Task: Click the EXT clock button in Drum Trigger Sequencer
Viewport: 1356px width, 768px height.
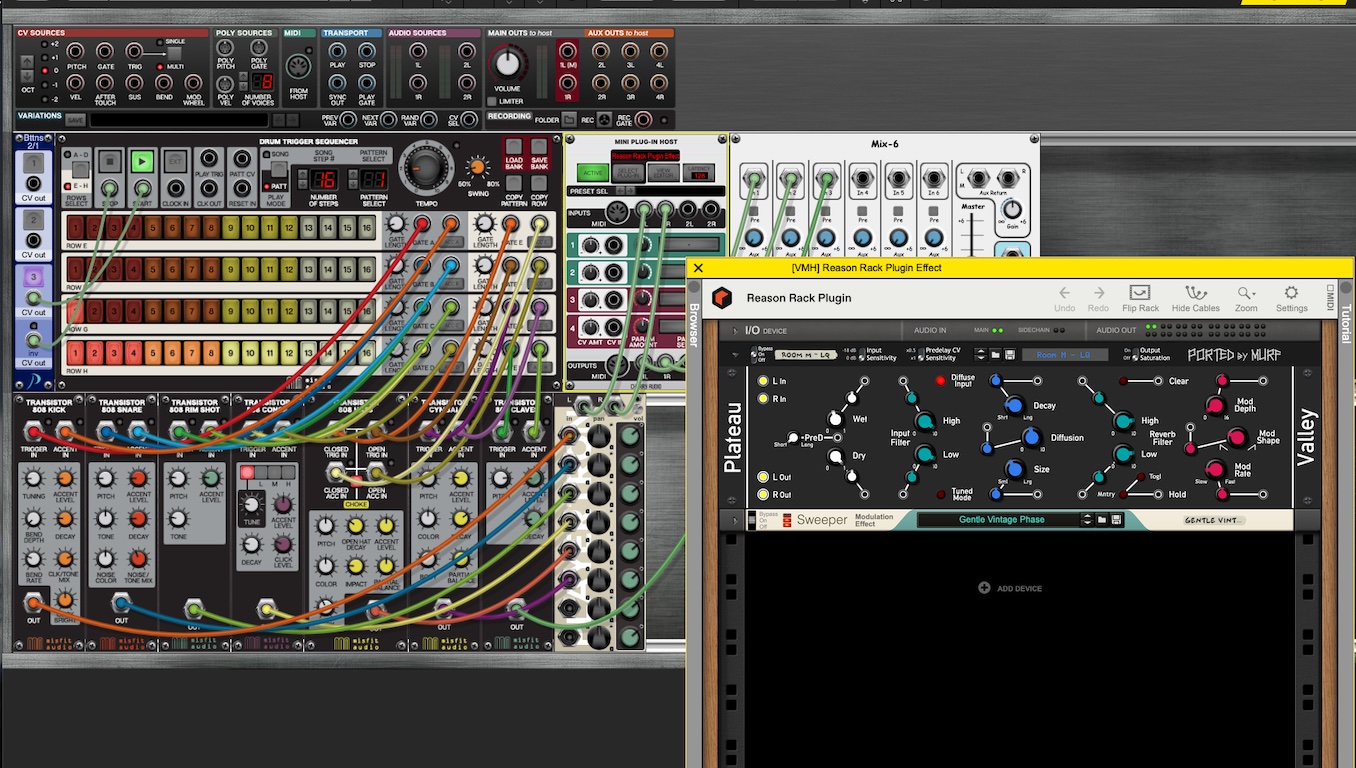Action: point(175,161)
